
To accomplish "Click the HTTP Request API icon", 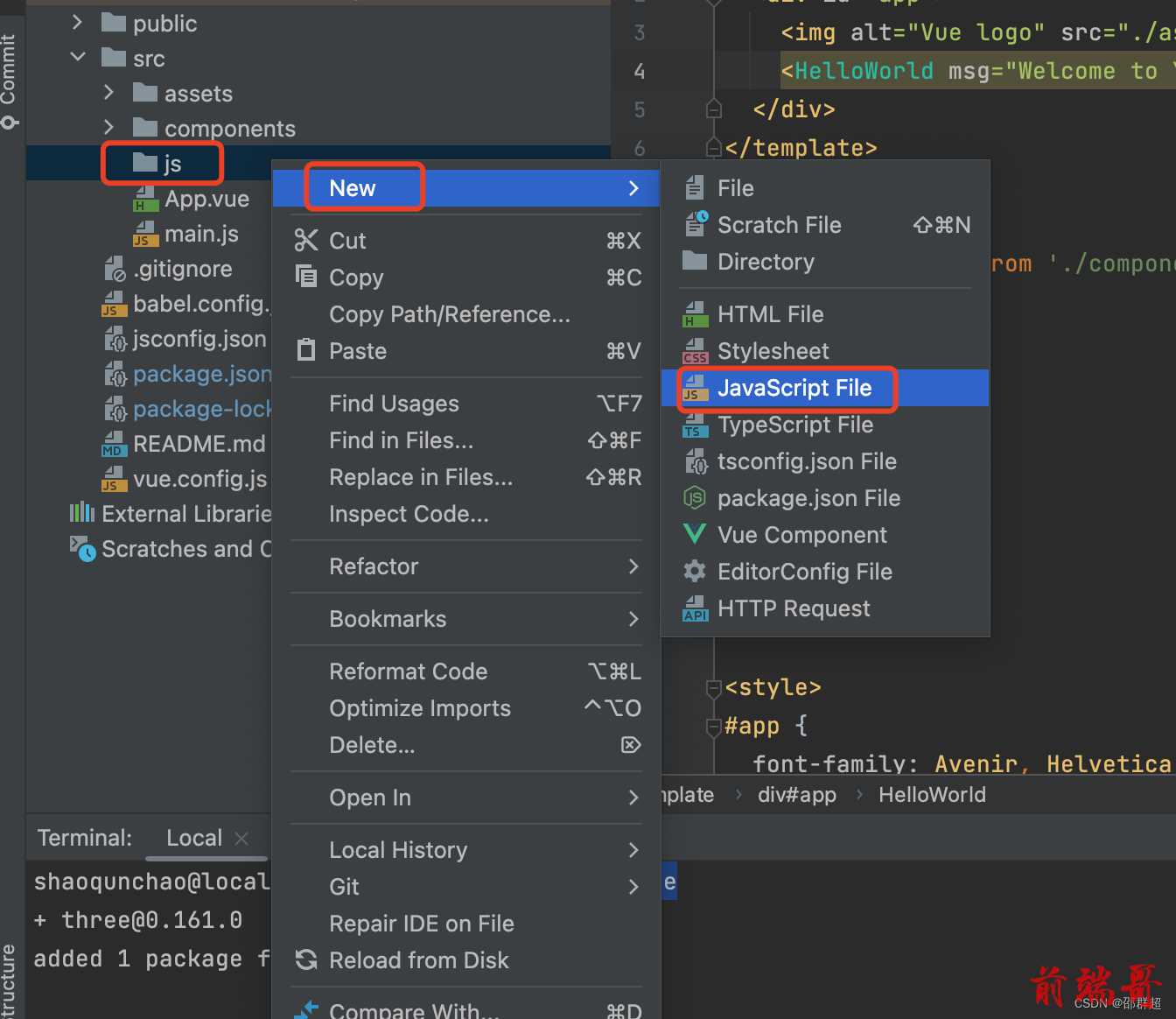I will click(x=695, y=608).
